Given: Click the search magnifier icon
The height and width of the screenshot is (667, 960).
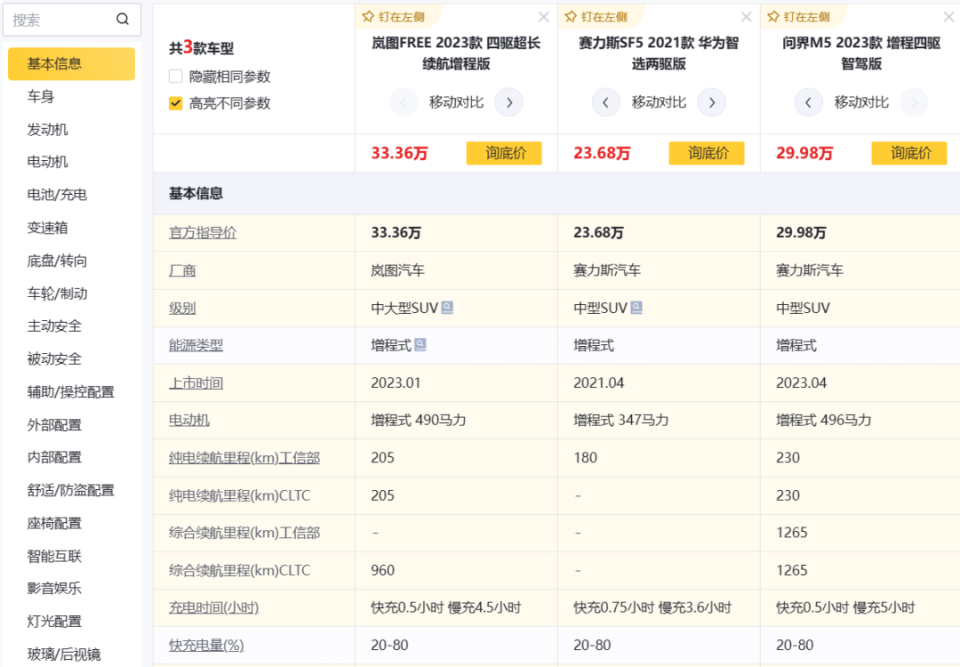Looking at the screenshot, I should pyautogui.click(x=122, y=19).
